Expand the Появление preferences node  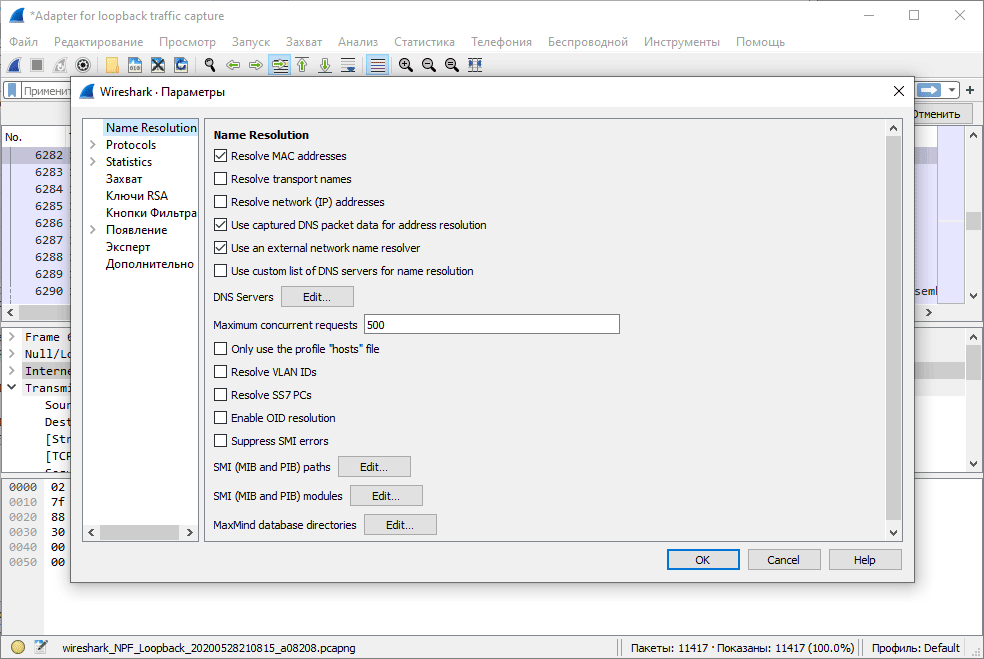tap(93, 230)
